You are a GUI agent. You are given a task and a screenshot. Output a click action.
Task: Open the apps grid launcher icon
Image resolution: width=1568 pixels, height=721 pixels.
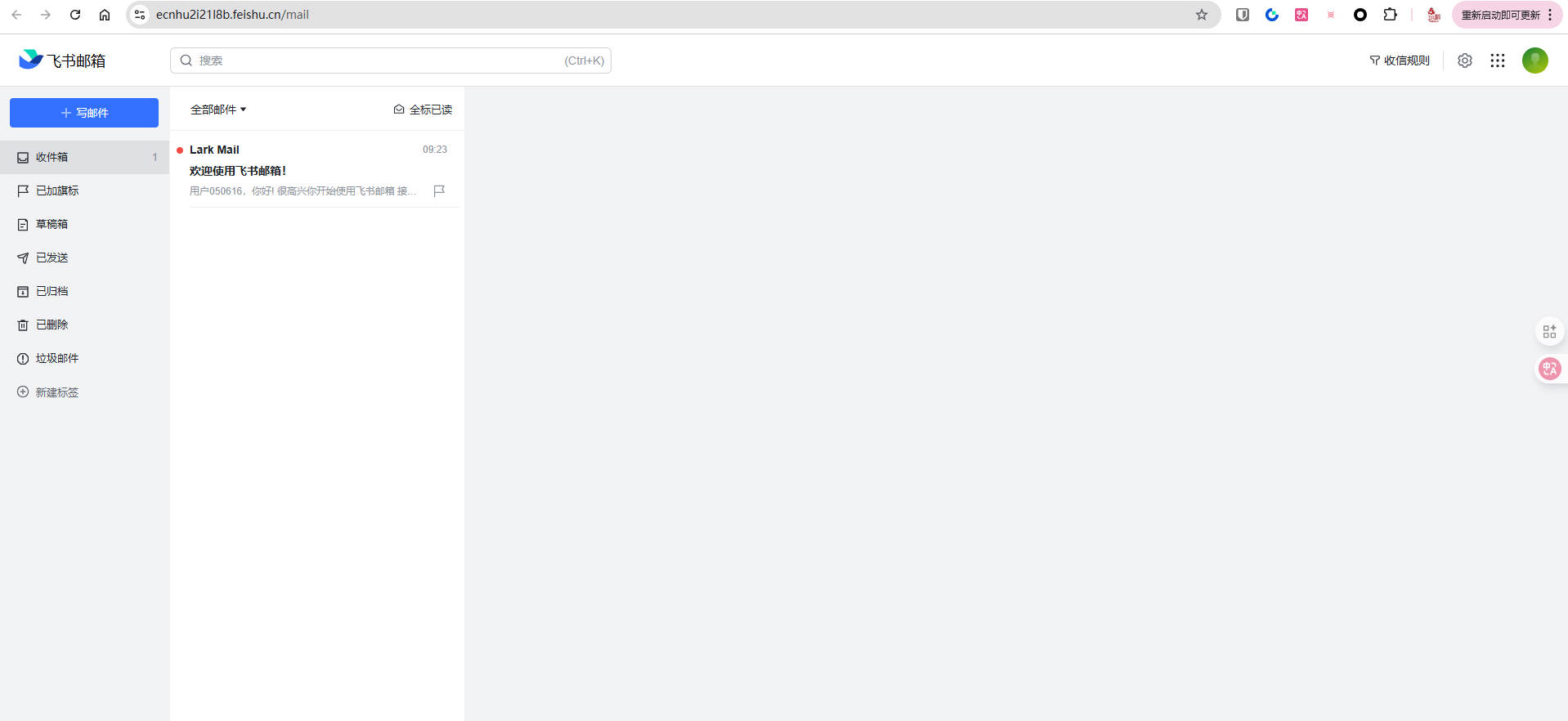coord(1498,60)
